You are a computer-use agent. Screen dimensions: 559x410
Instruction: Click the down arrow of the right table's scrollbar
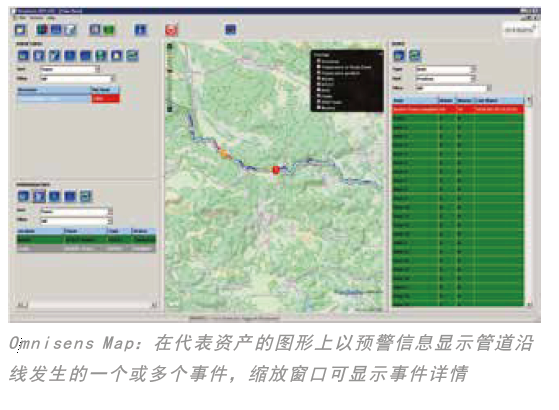coord(529,304)
